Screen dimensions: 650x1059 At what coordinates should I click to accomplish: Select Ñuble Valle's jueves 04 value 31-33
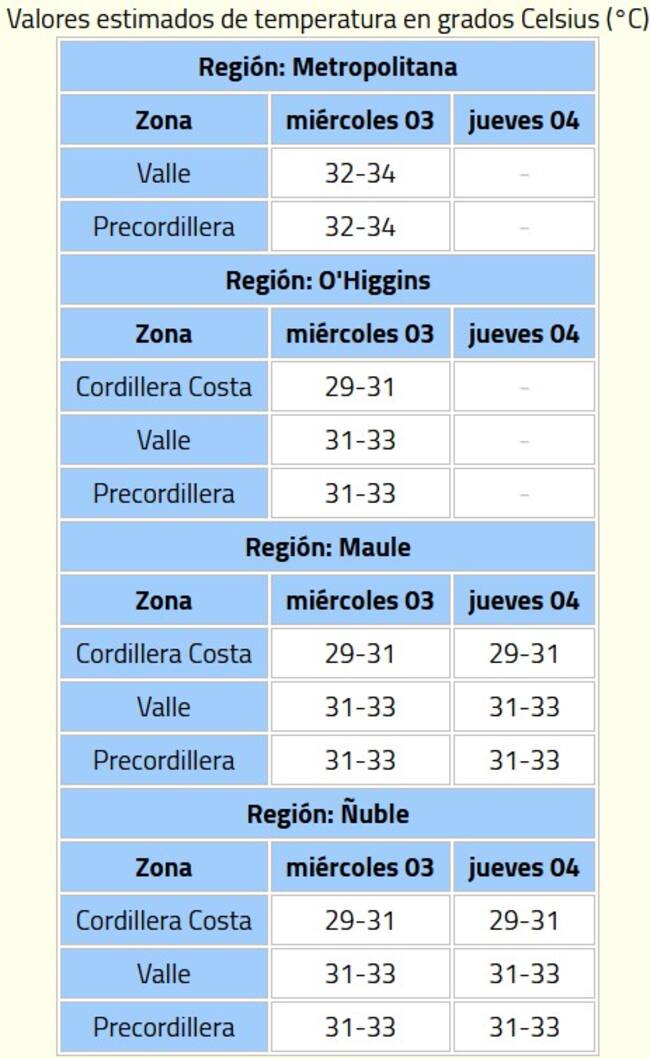(x=523, y=974)
